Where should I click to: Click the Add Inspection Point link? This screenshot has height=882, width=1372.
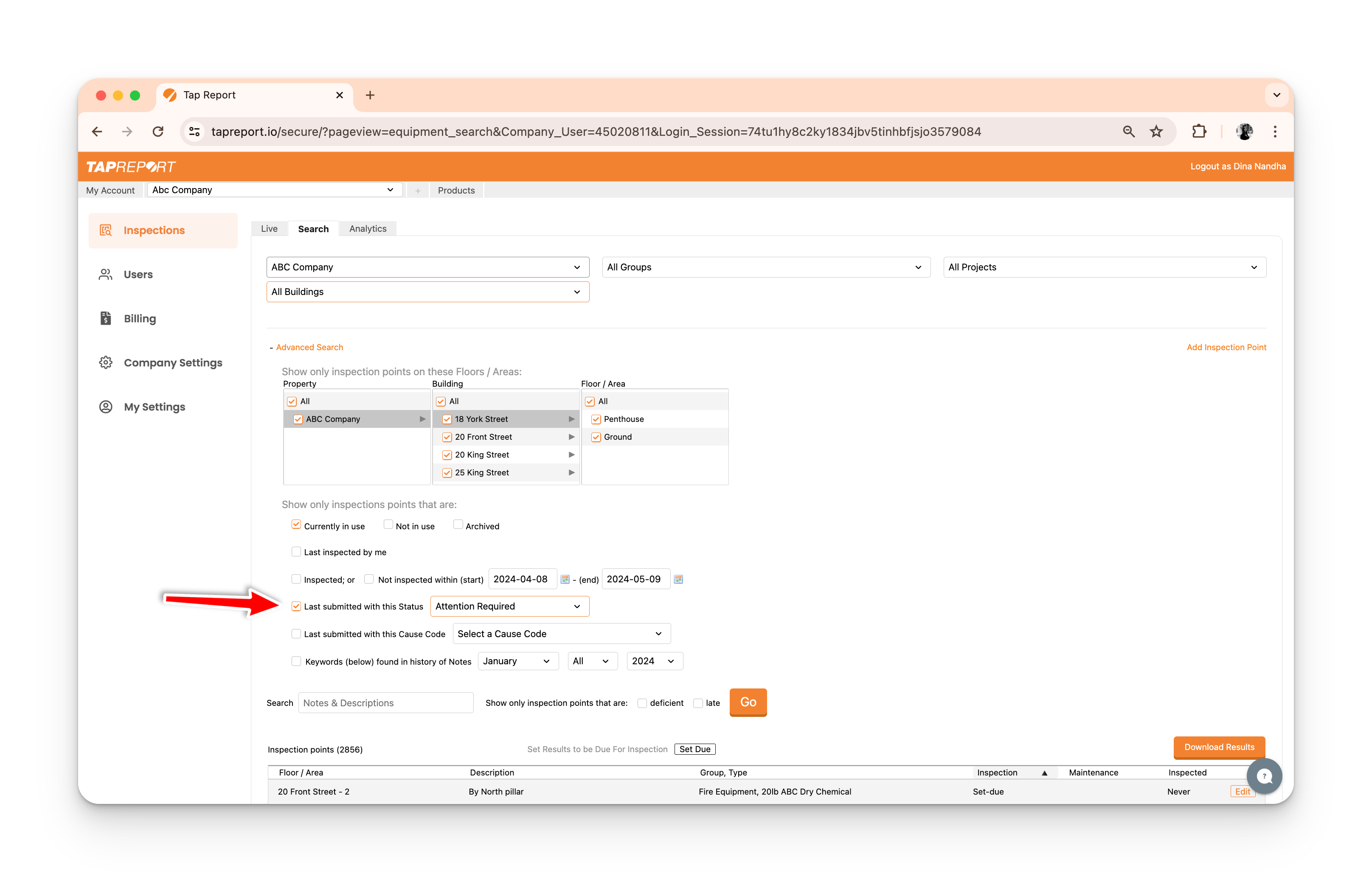point(1226,348)
